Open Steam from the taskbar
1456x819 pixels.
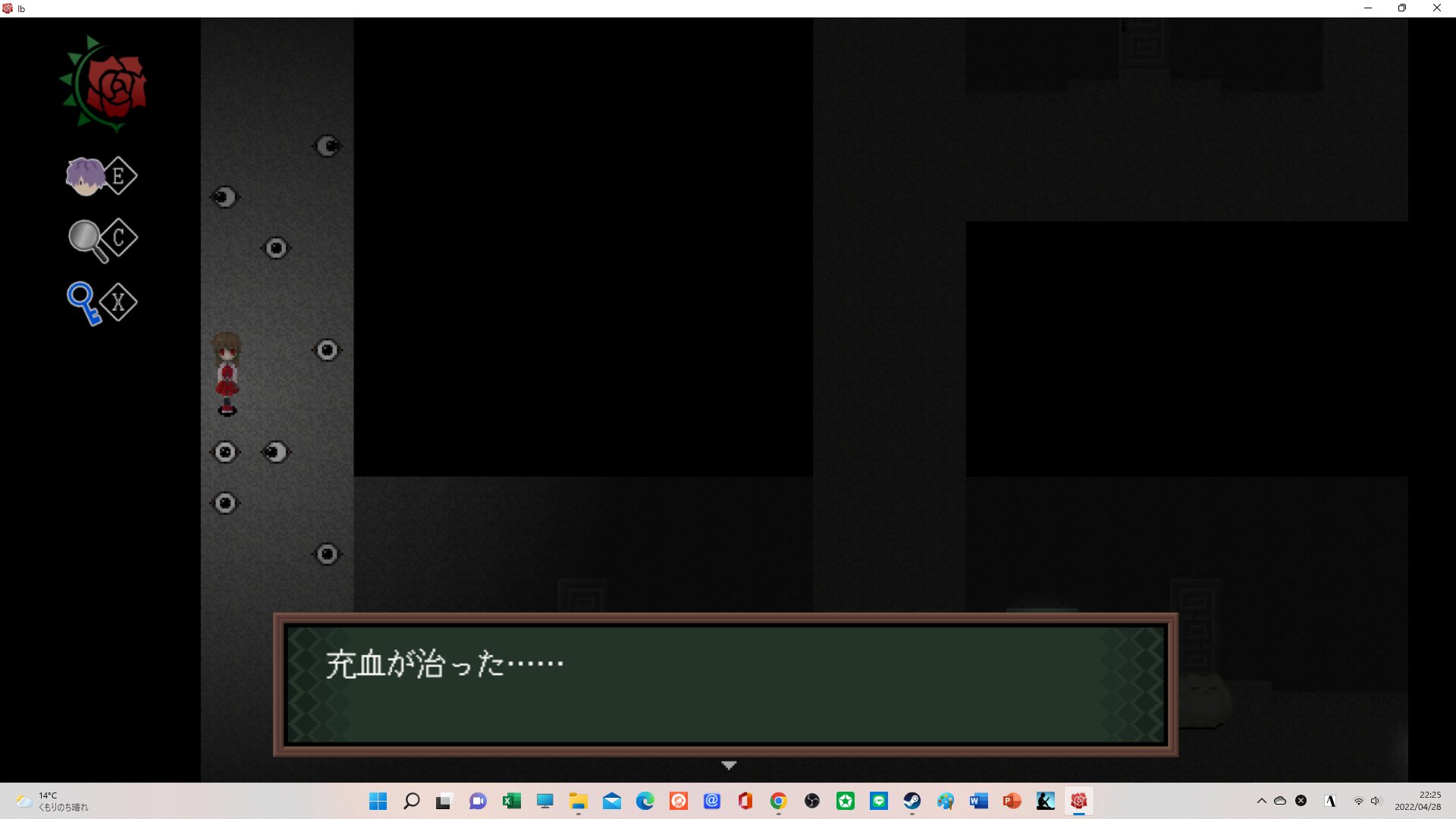(x=912, y=801)
